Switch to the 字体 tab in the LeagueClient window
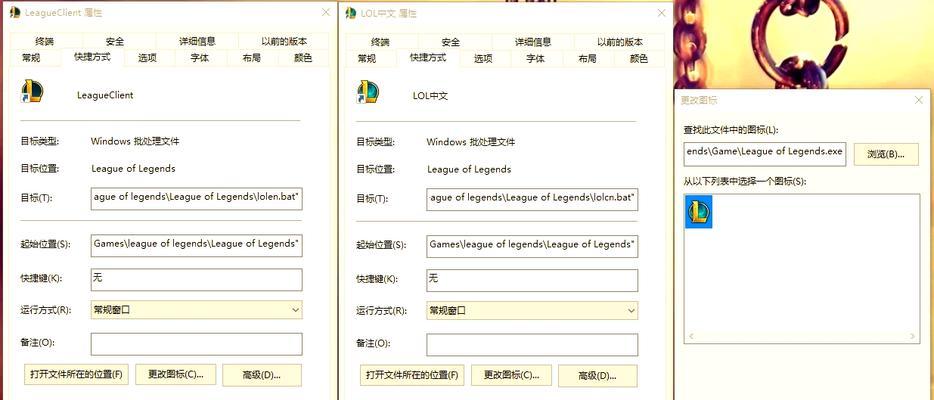 200,58
